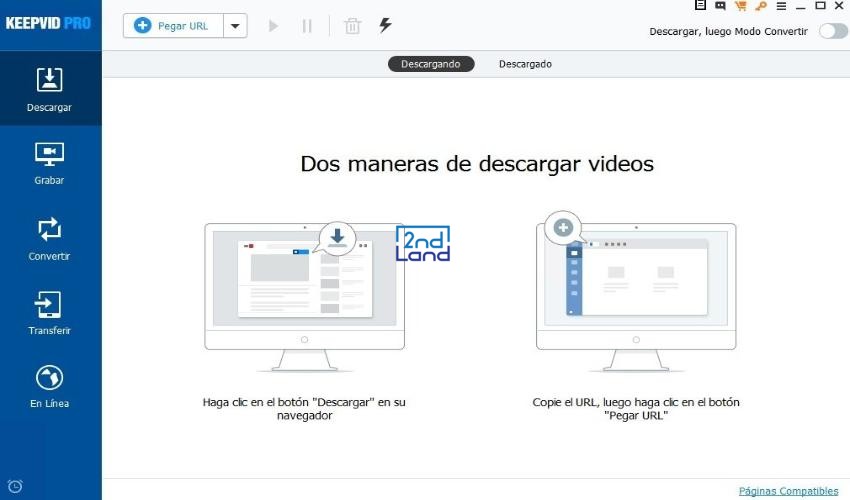Maximize the KeepVid Pro window
The height and width of the screenshot is (500, 850).
pyautogui.click(x=821, y=5)
